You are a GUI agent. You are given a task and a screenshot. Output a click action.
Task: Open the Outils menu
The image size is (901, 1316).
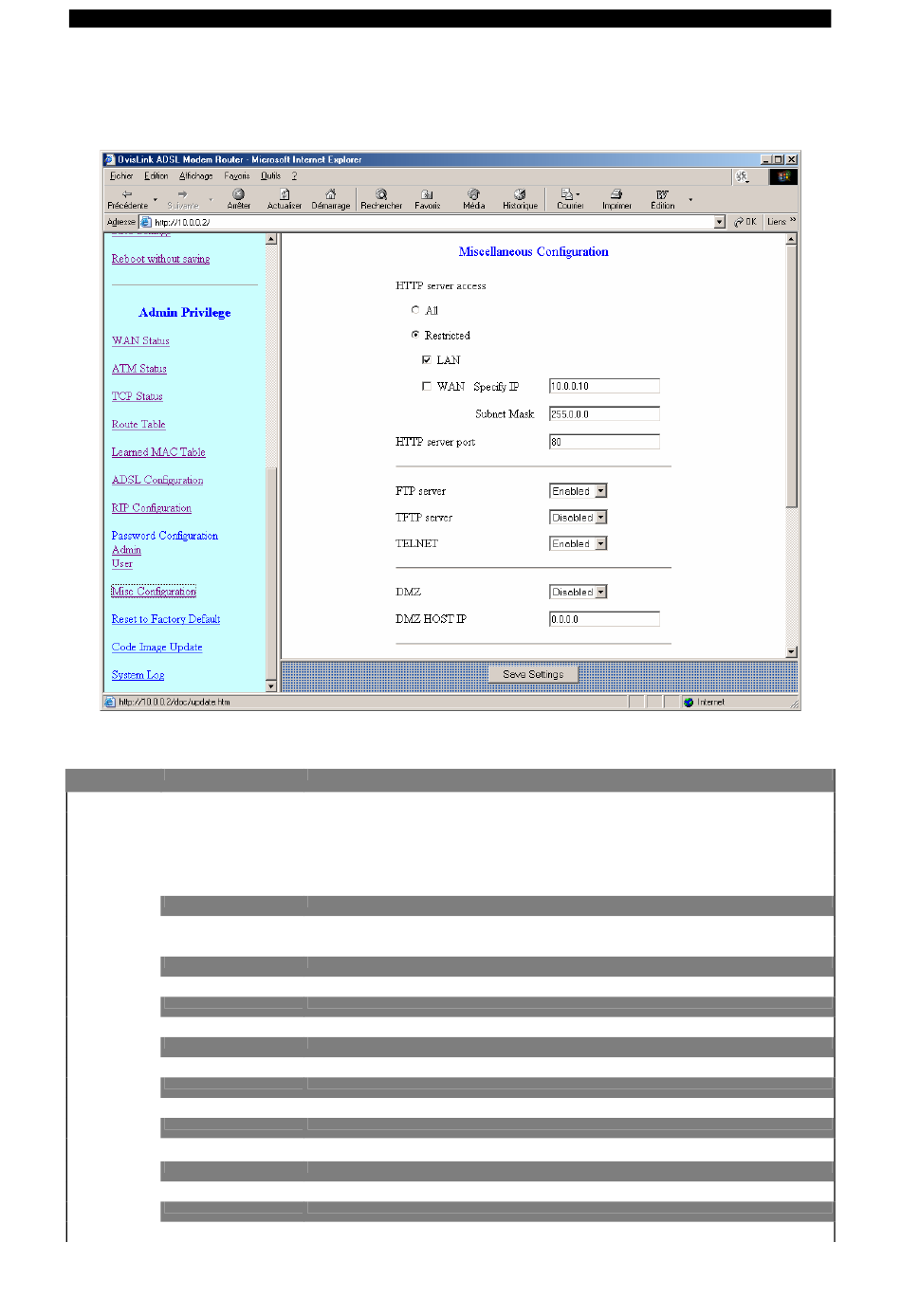point(271,176)
